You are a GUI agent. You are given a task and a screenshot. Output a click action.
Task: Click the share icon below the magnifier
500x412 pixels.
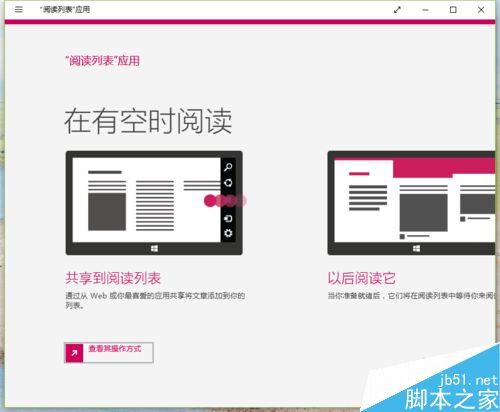coord(228,183)
